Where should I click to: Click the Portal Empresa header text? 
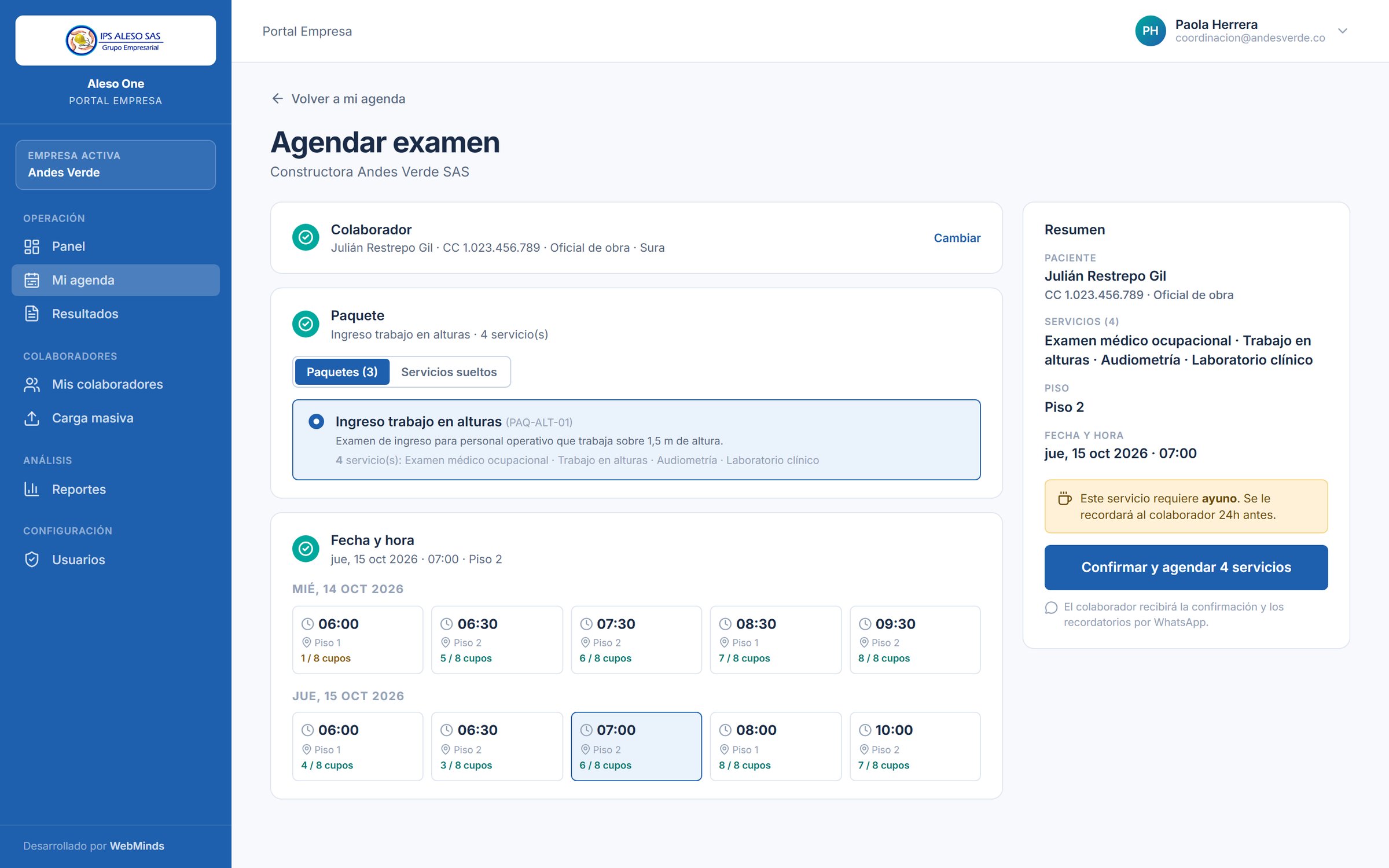coord(307,31)
